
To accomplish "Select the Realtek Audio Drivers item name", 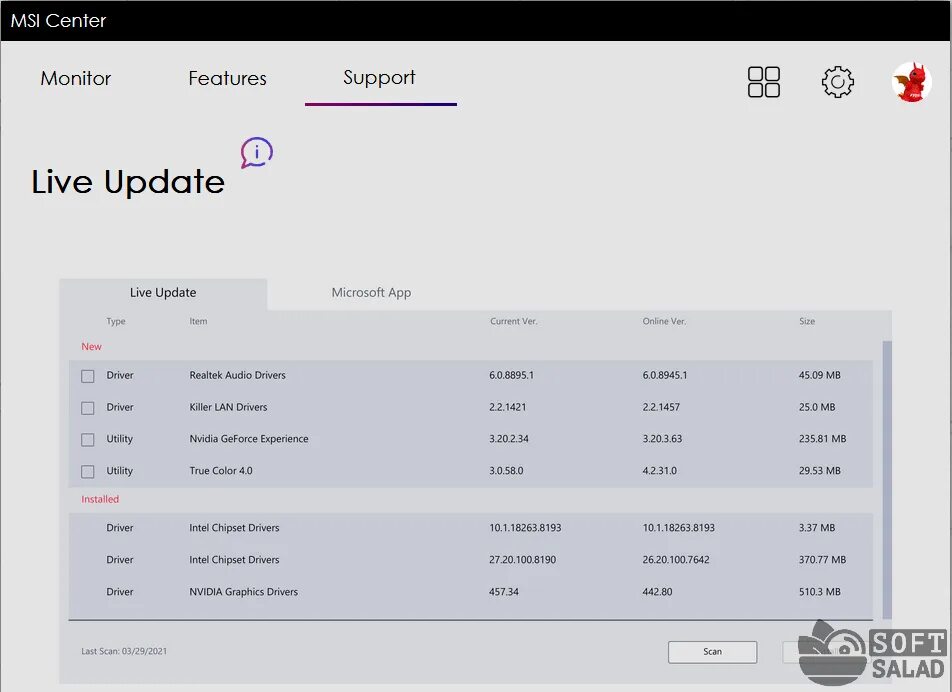I will (237, 375).
